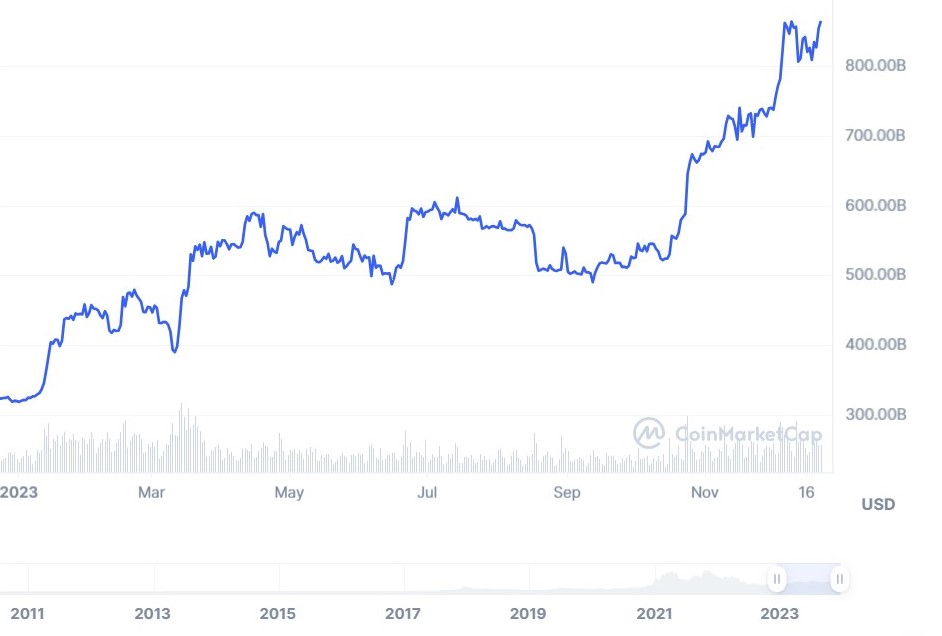Select the left pause-style range handle
942x636 pixels.
[779, 579]
